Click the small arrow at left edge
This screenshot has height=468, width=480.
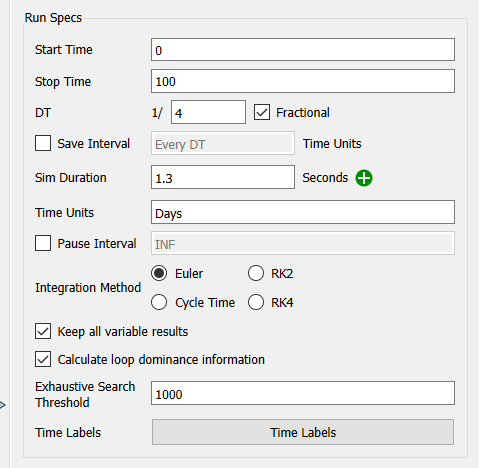[x=3, y=405]
